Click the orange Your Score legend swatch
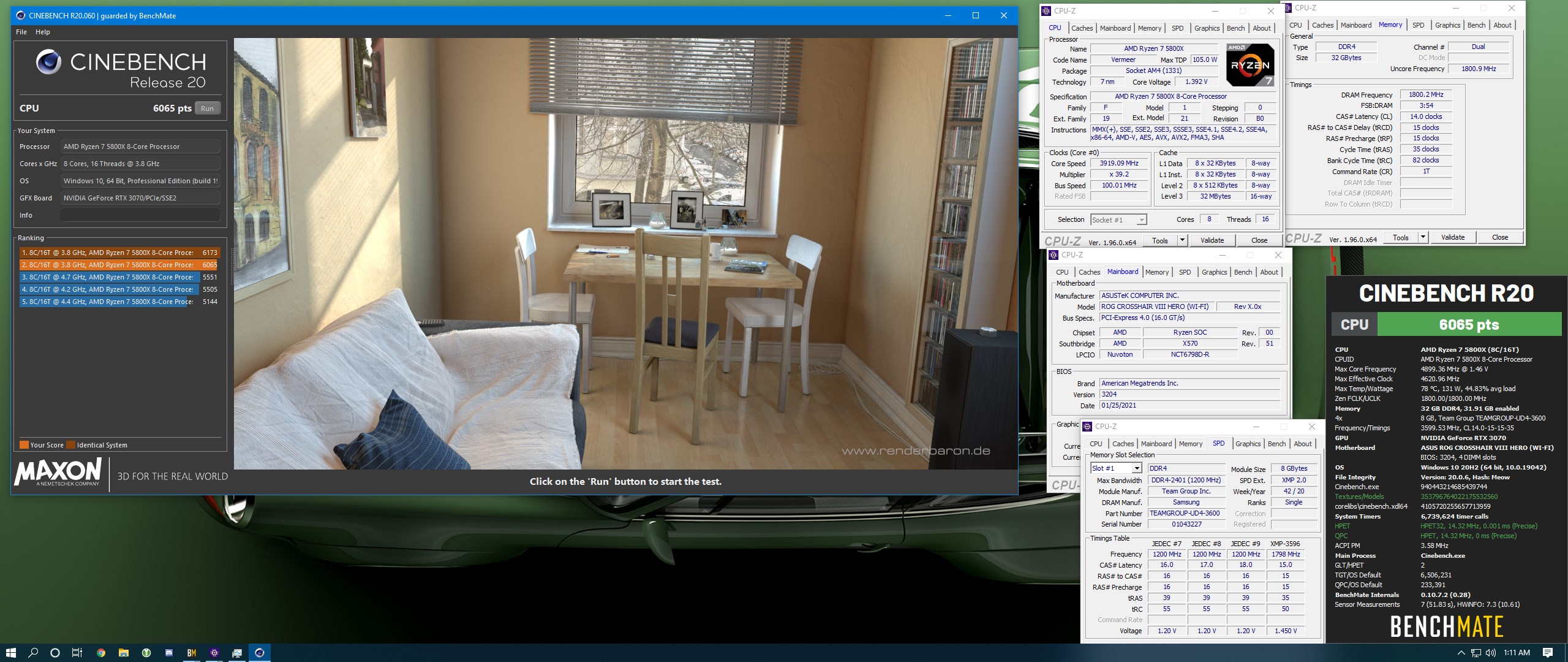The image size is (1568, 662). pos(24,445)
